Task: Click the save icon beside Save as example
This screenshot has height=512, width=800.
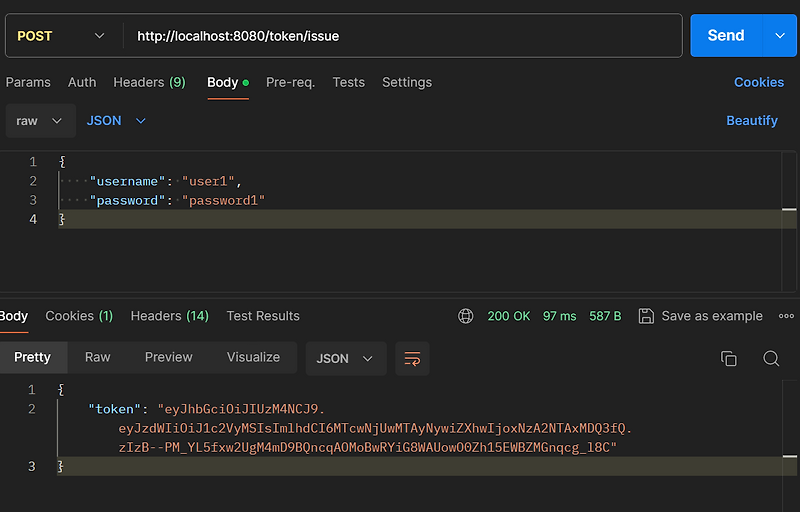Action: pyautogui.click(x=646, y=316)
